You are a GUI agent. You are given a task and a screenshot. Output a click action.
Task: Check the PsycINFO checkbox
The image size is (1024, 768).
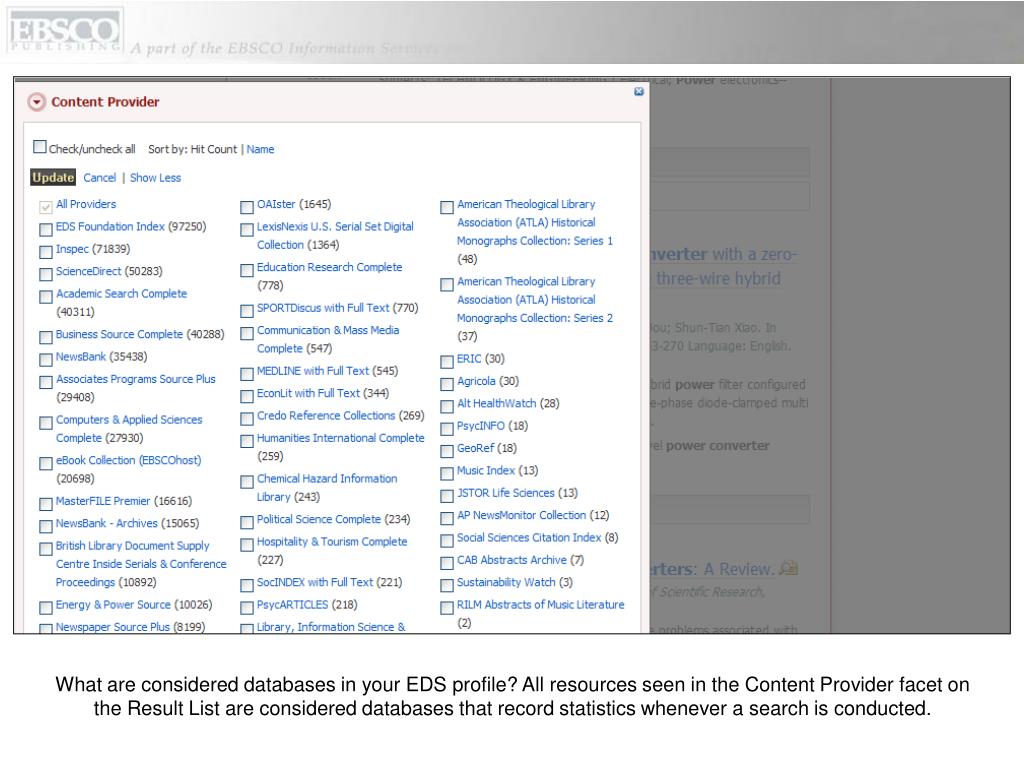(x=447, y=428)
